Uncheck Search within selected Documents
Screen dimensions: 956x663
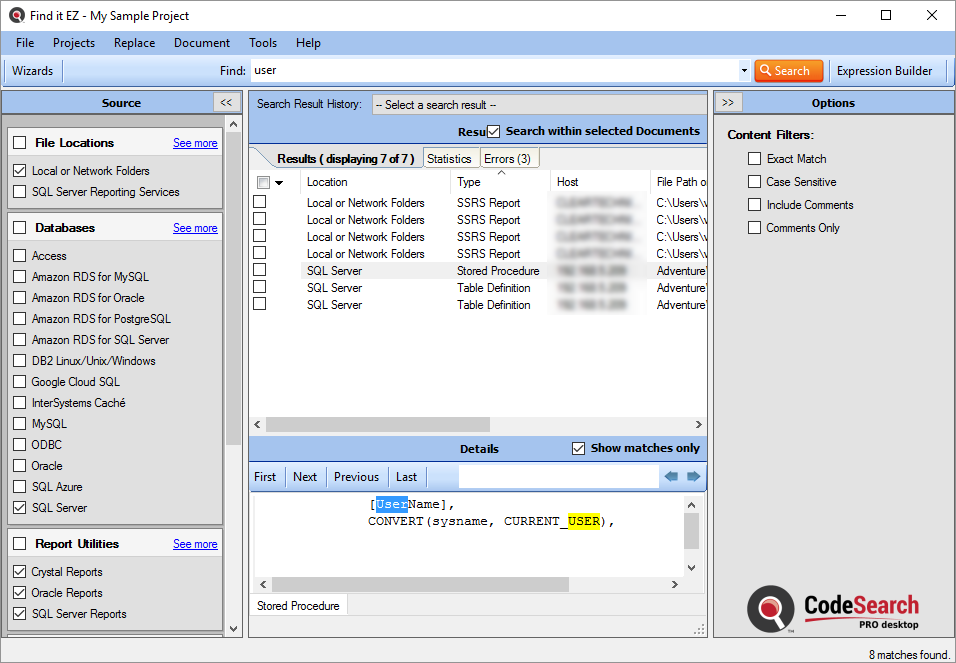[x=493, y=131]
